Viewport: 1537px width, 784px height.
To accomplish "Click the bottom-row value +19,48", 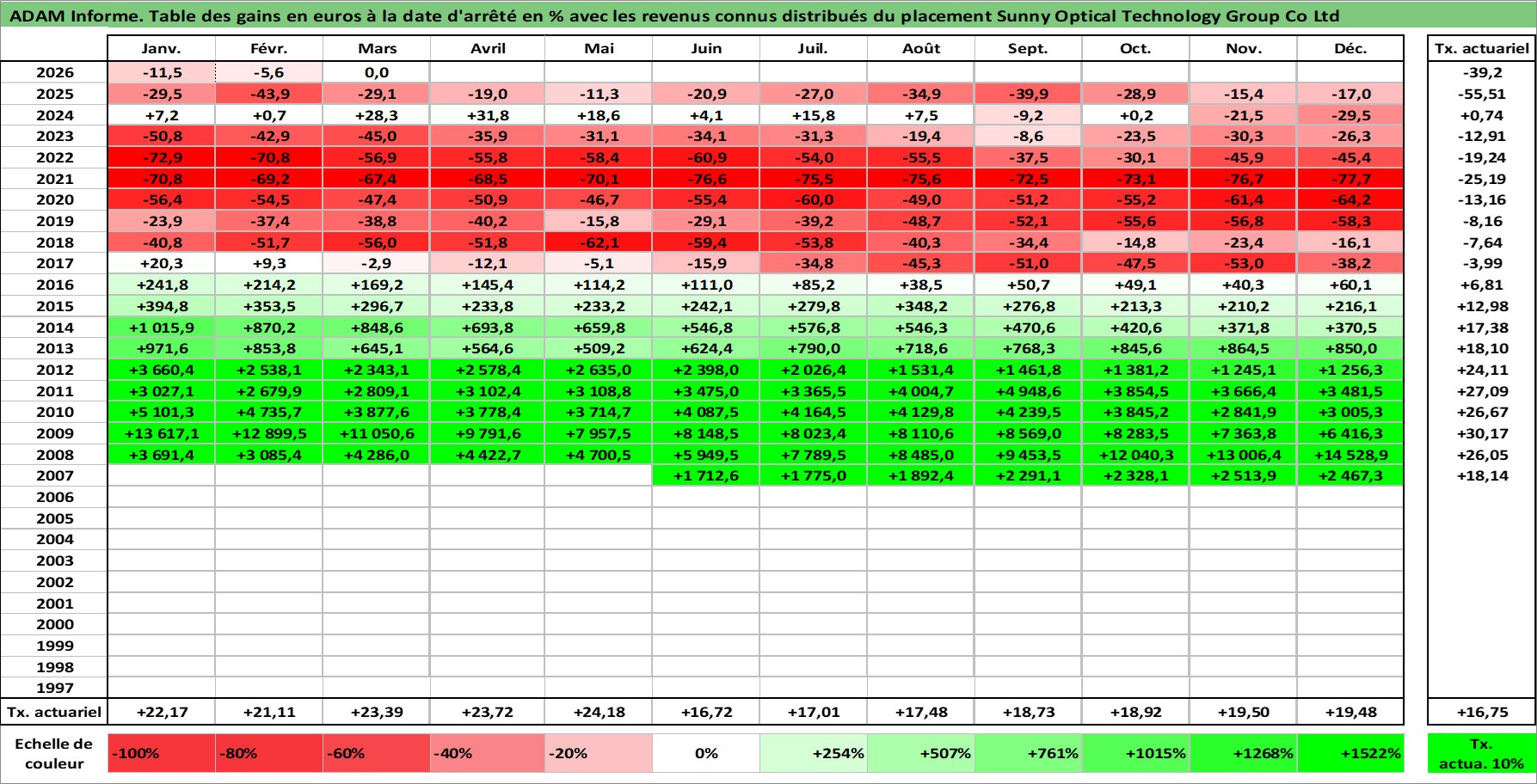I will tap(1350, 712).
